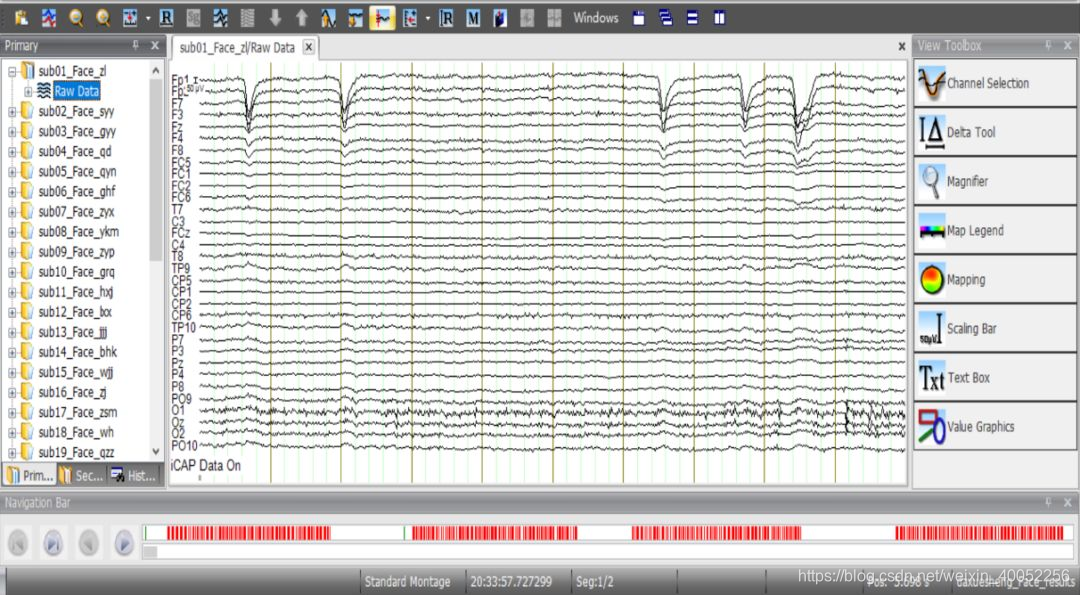
Task: Select sub08_Face_ykm in the tree
Action: [79, 231]
